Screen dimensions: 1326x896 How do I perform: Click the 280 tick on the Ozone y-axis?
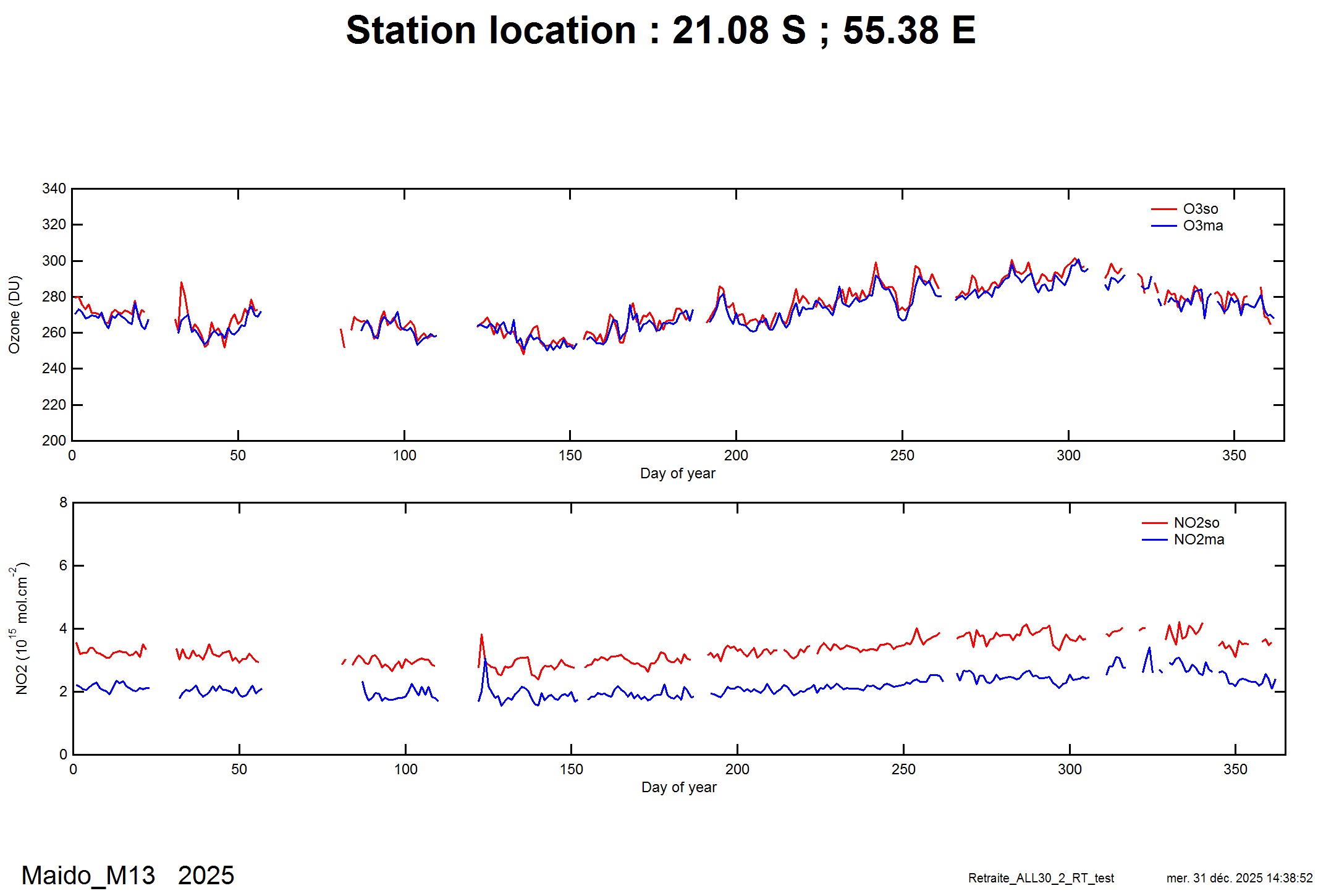(x=54, y=297)
